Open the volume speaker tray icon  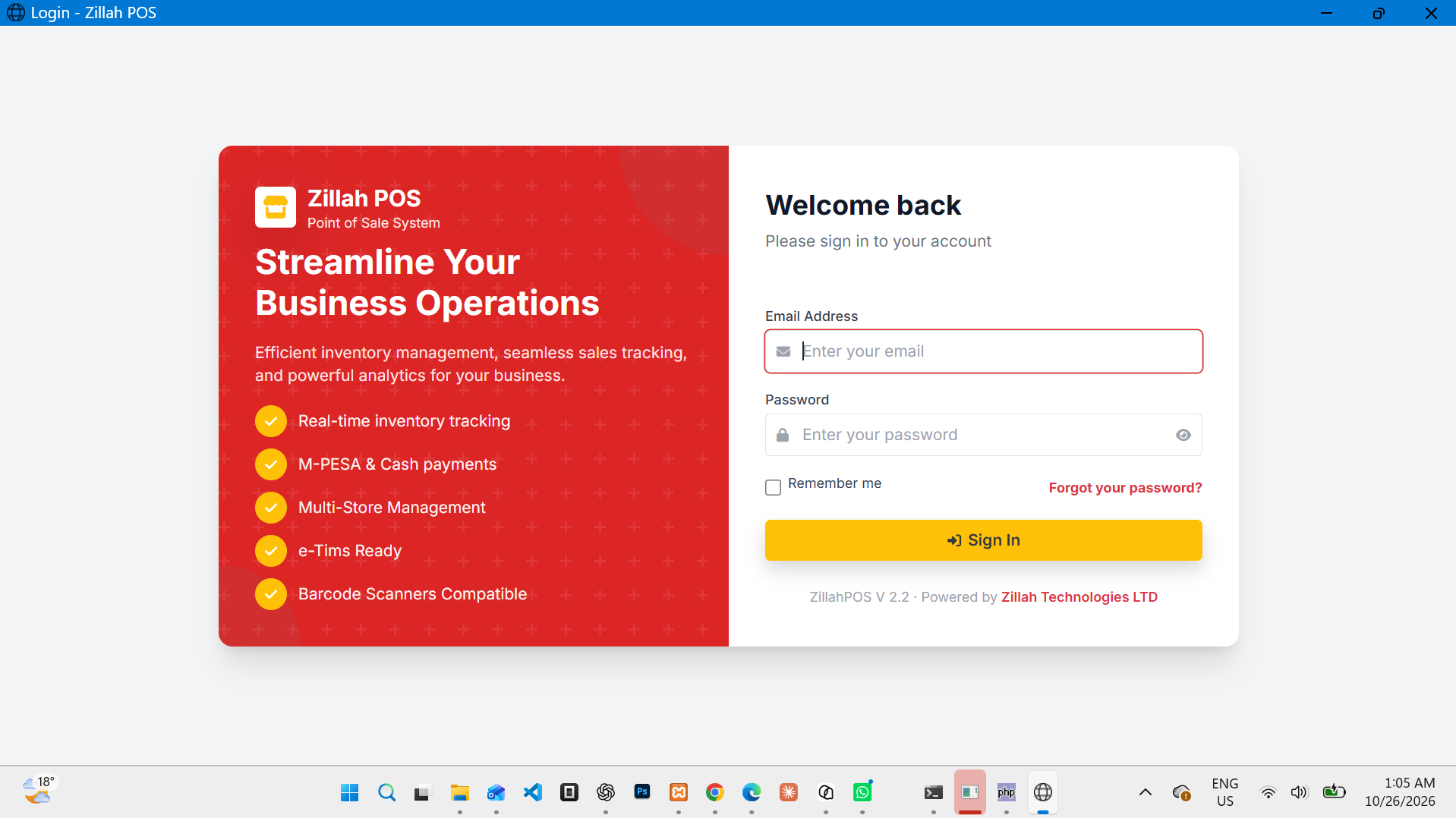tap(1299, 793)
